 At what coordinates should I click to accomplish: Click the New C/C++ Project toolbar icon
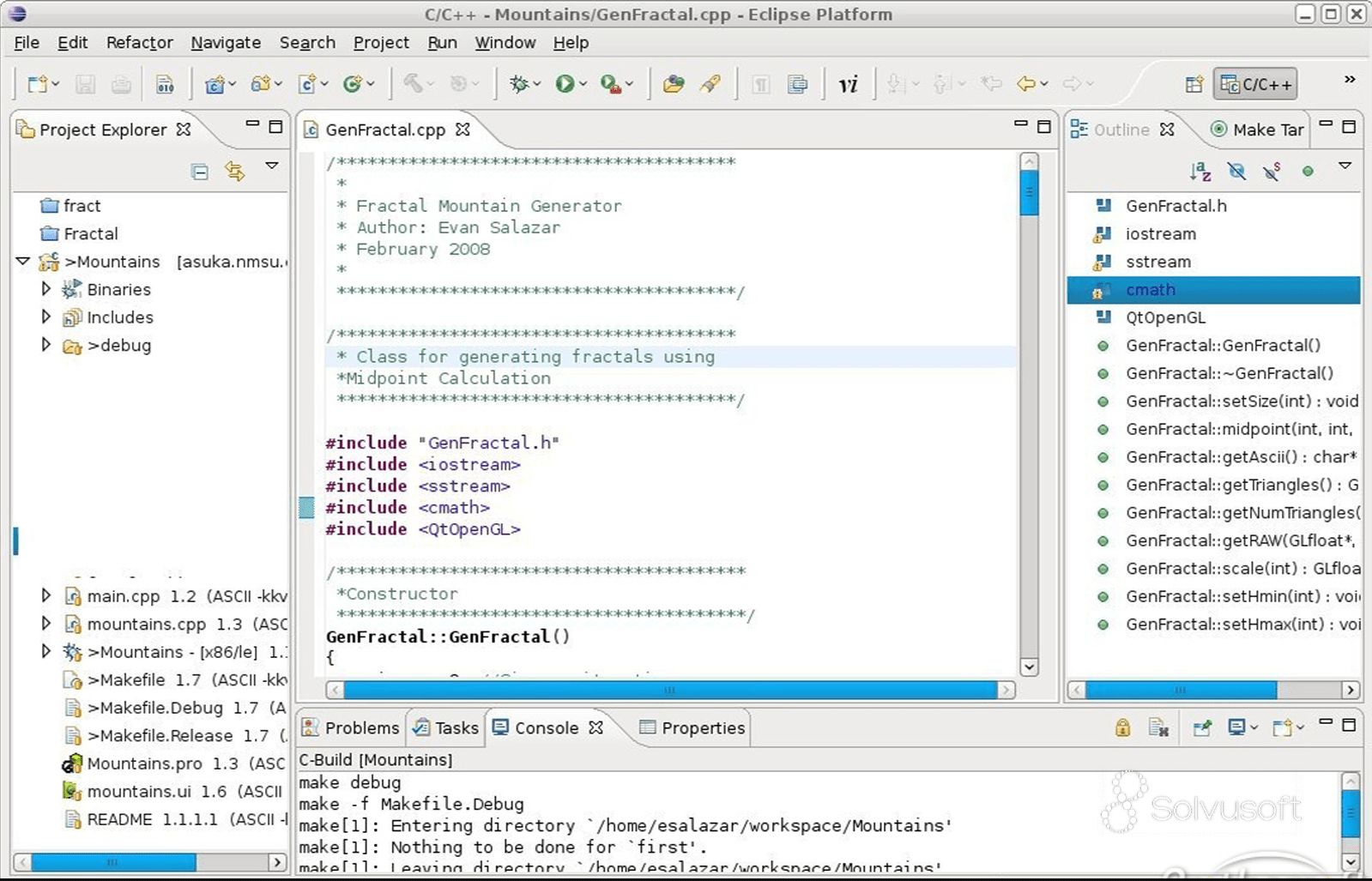[x=215, y=84]
